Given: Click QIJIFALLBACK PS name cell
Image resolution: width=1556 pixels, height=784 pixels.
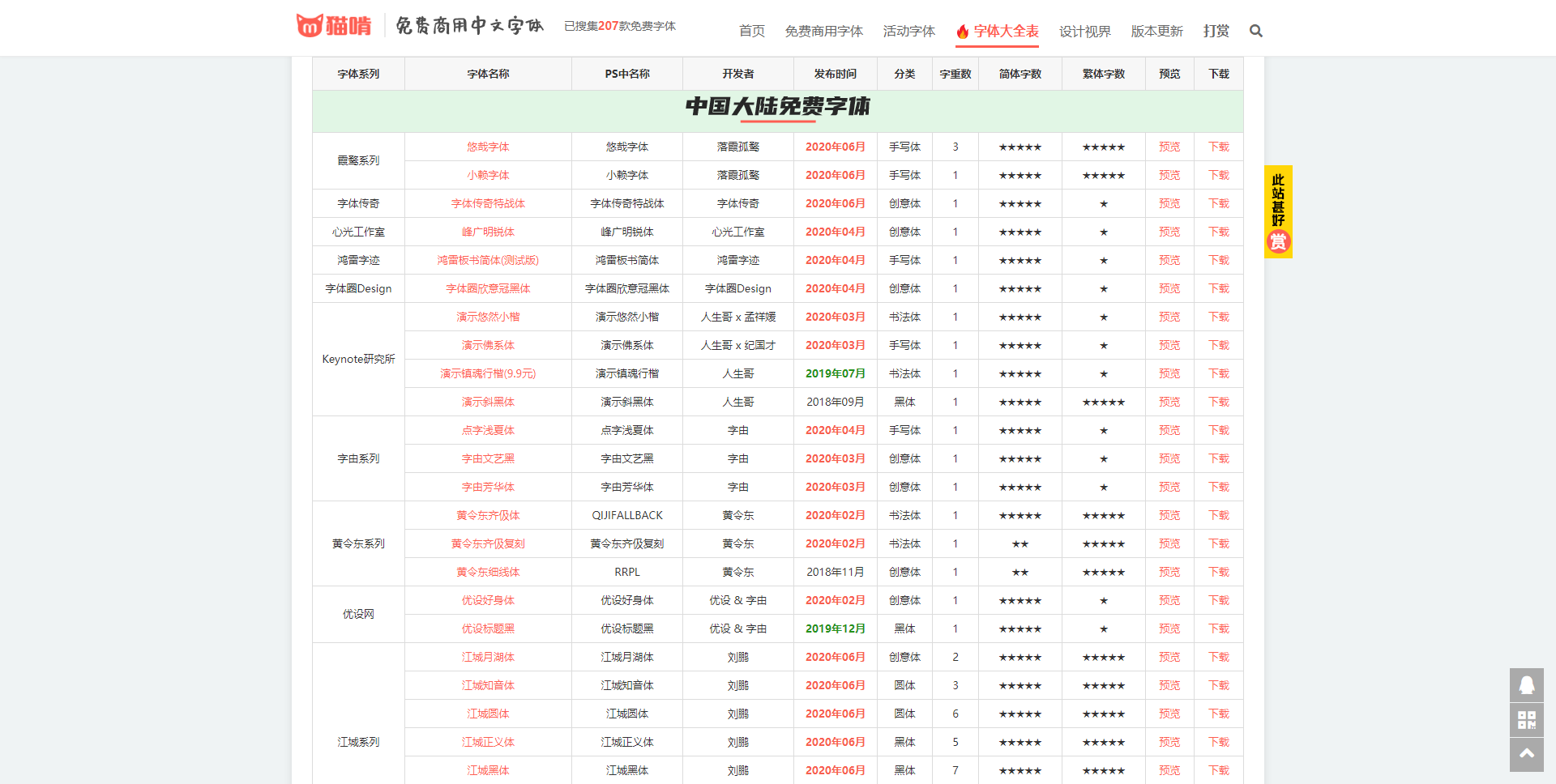Looking at the screenshot, I should pyautogui.click(x=627, y=515).
